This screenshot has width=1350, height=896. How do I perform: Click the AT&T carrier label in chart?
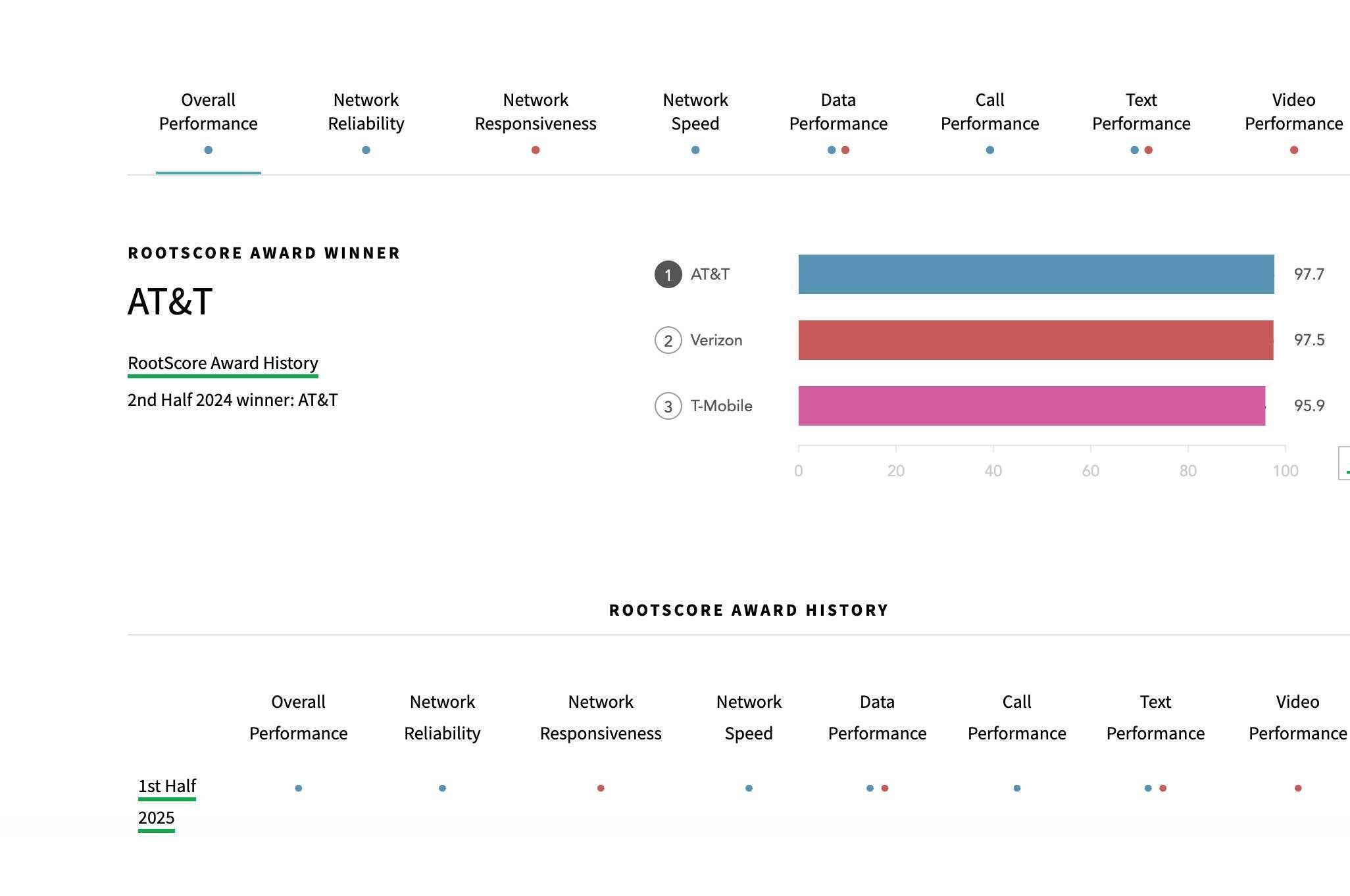tap(710, 274)
